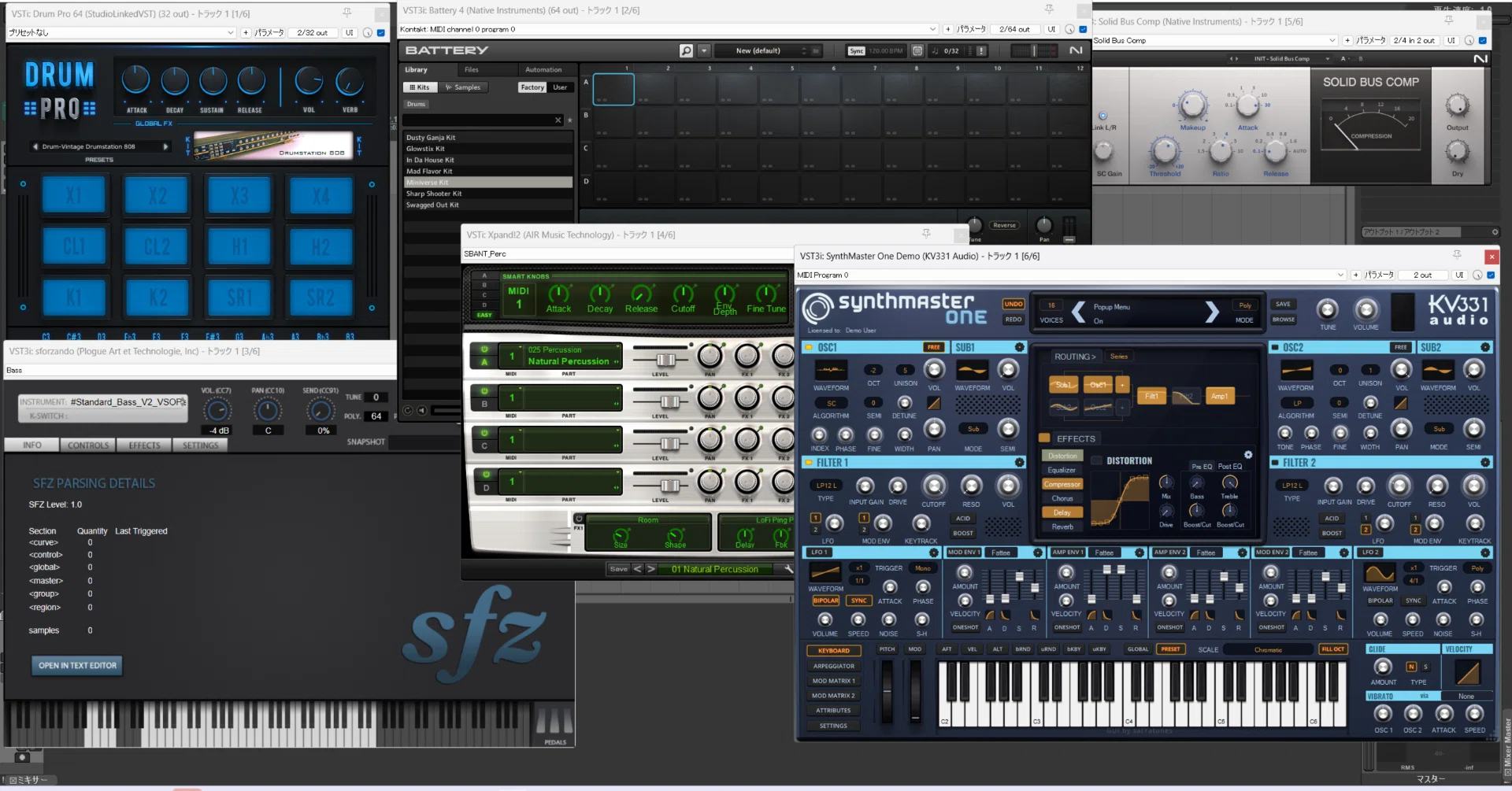Click OPEN IN TEXT EDITOR in sforzando
This screenshot has height=791, width=1512.
coord(77,665)
